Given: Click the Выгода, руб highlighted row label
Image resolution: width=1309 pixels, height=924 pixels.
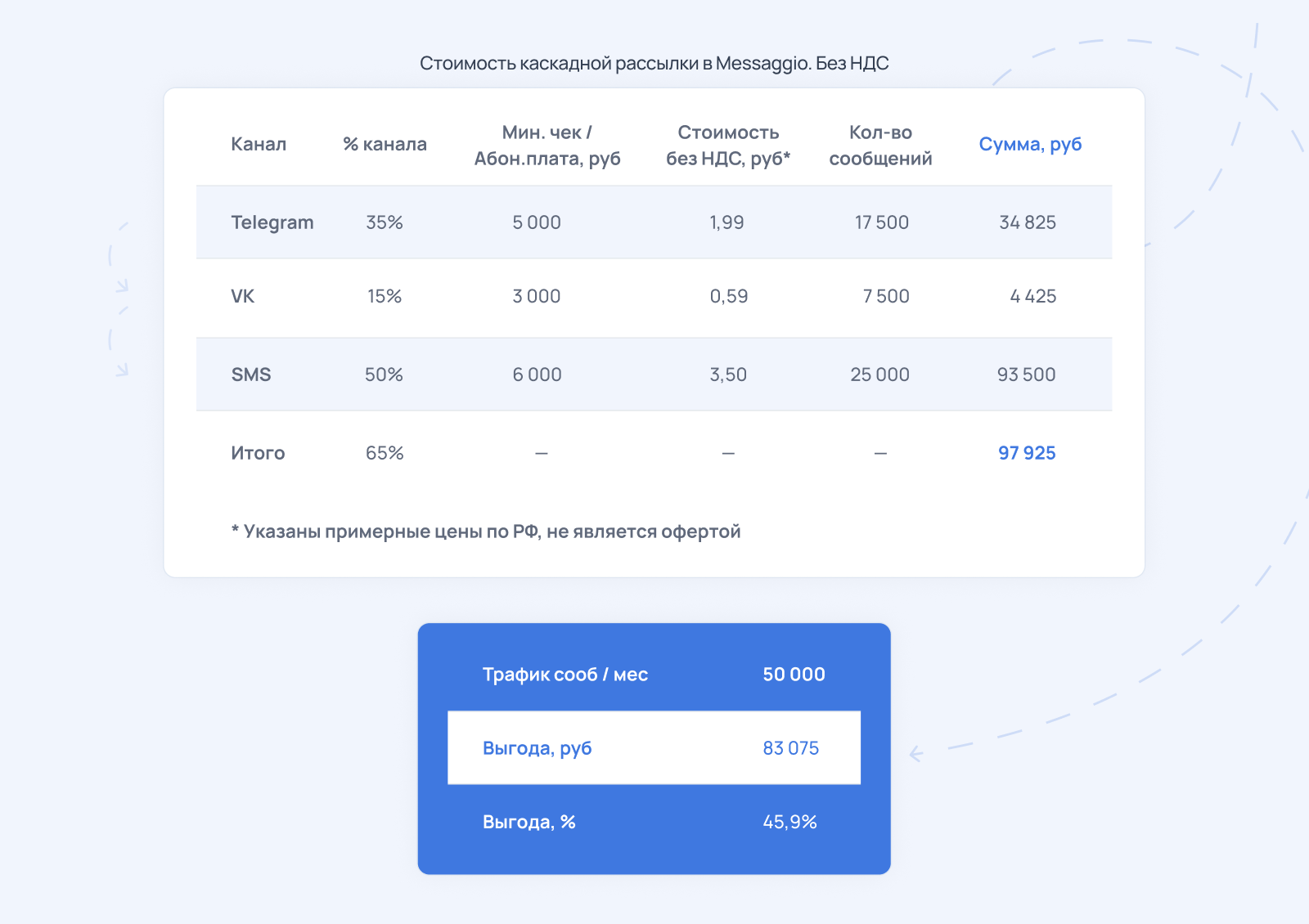Looking at the screenshot, I should [x=537, y=749].
